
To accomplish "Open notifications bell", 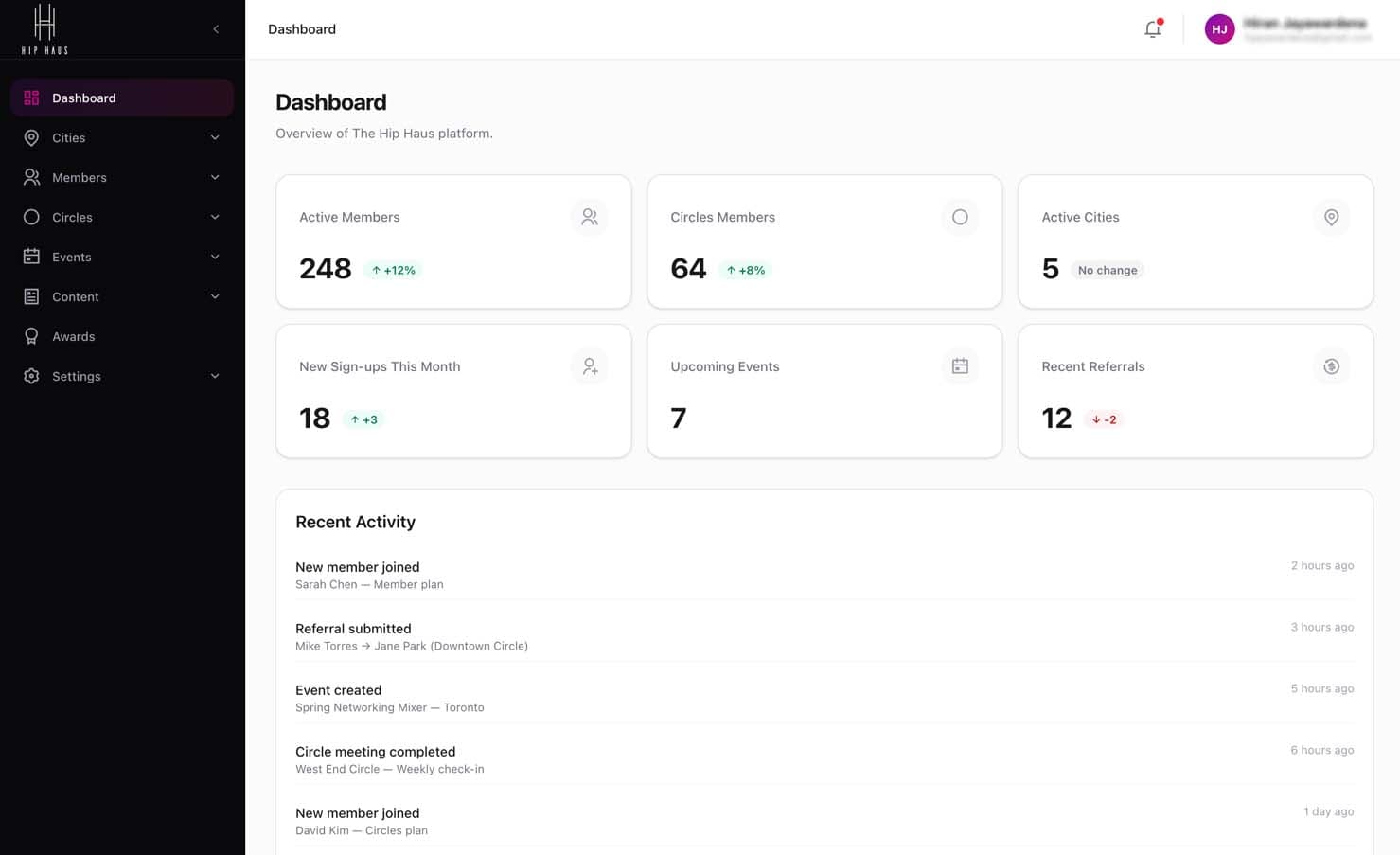I will click(x=1152, y=29).
